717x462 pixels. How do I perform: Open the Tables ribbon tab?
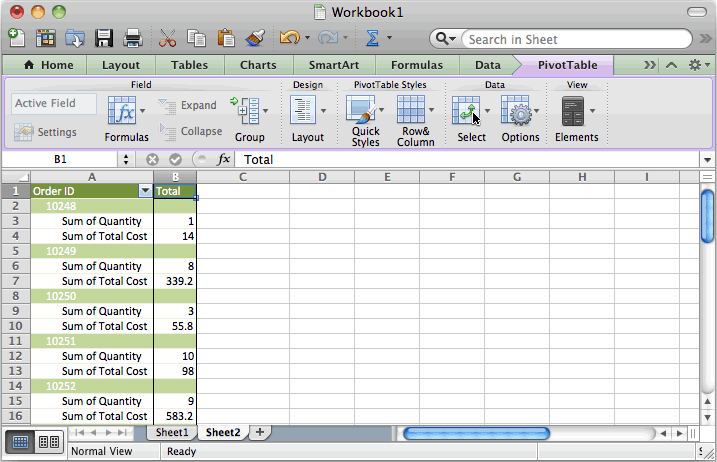pos(189,65)
